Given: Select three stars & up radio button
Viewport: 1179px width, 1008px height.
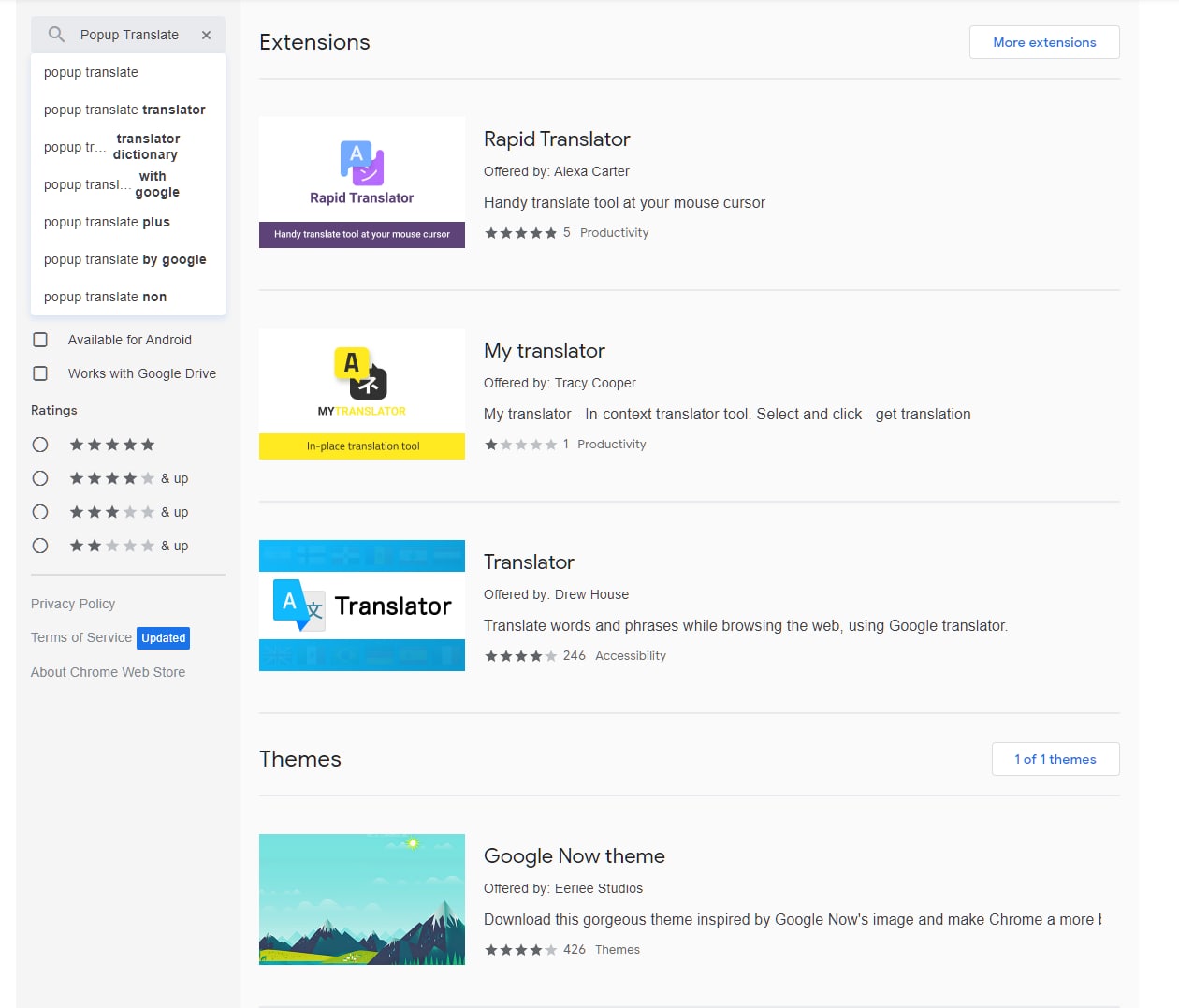Looking at the screenshot, I should tap(40, 512).
